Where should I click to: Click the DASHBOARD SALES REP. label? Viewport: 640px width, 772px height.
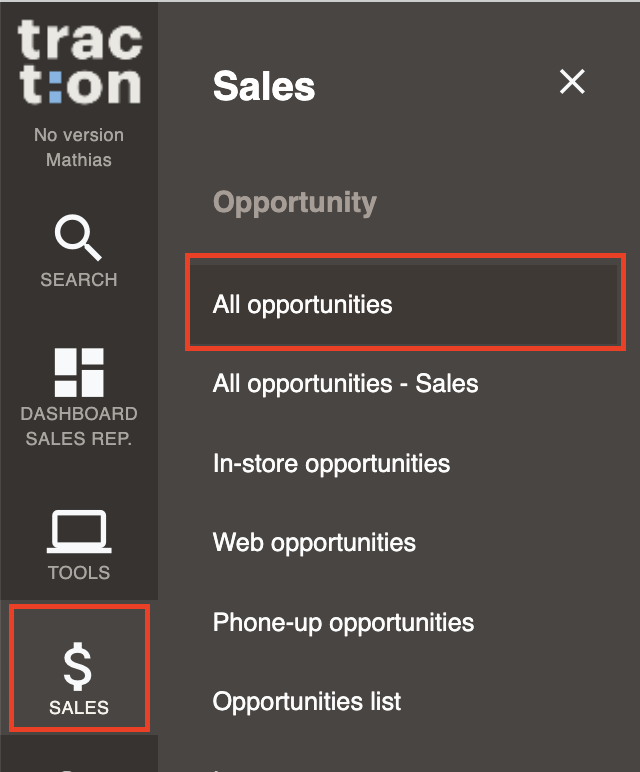click(x=79, y=426)
